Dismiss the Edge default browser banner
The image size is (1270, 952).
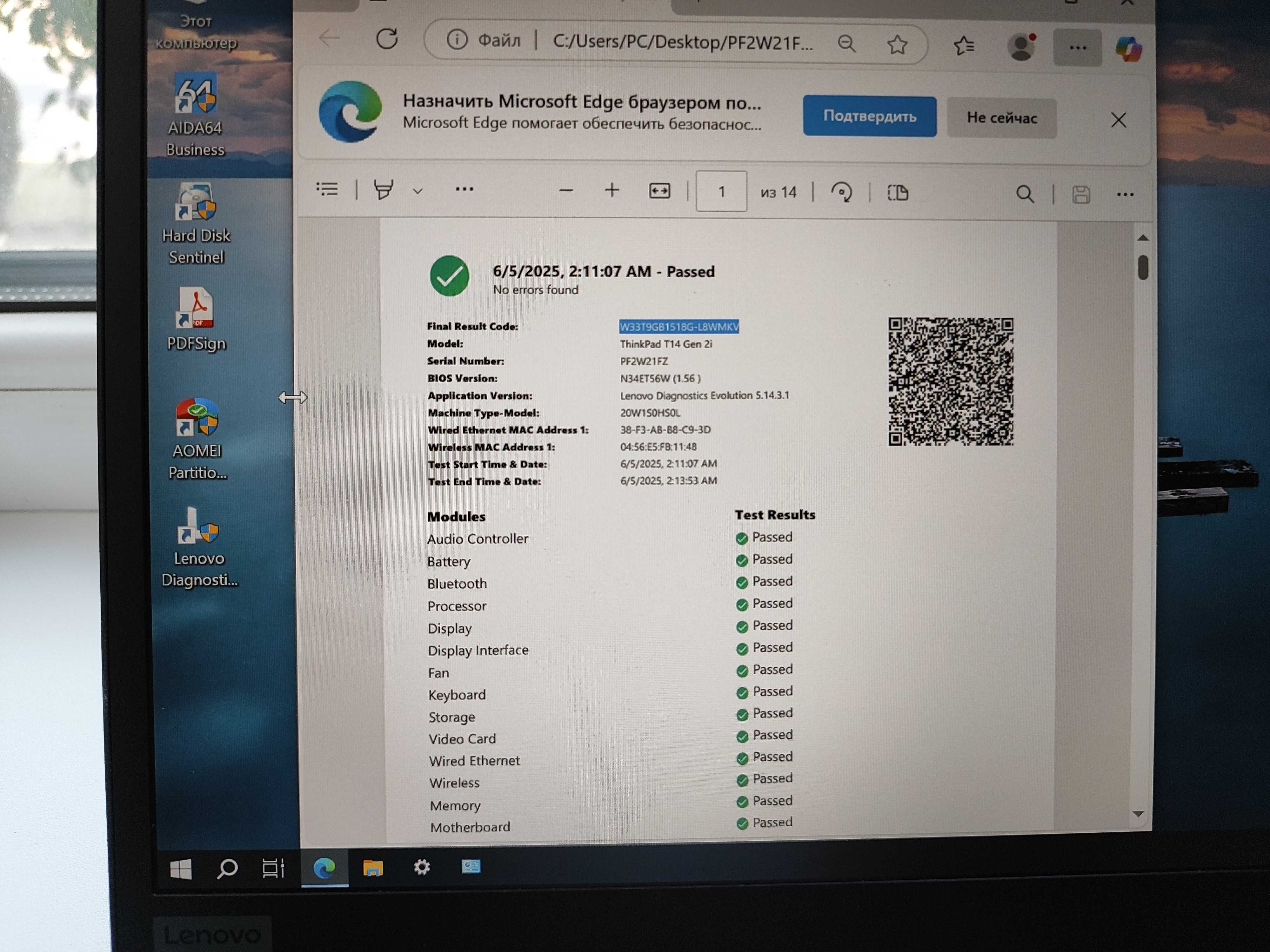coord(1119,120)
